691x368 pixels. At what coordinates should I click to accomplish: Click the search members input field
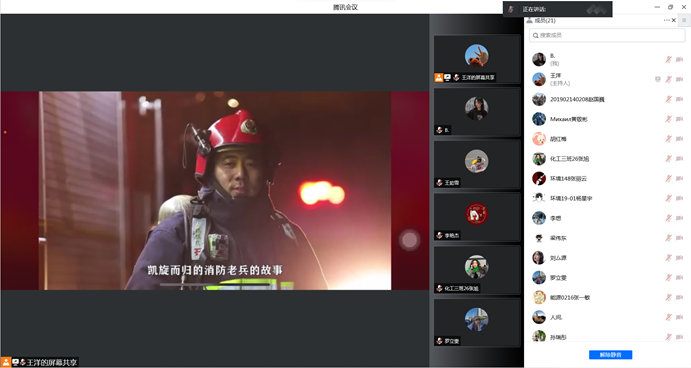tap(607, 35)
